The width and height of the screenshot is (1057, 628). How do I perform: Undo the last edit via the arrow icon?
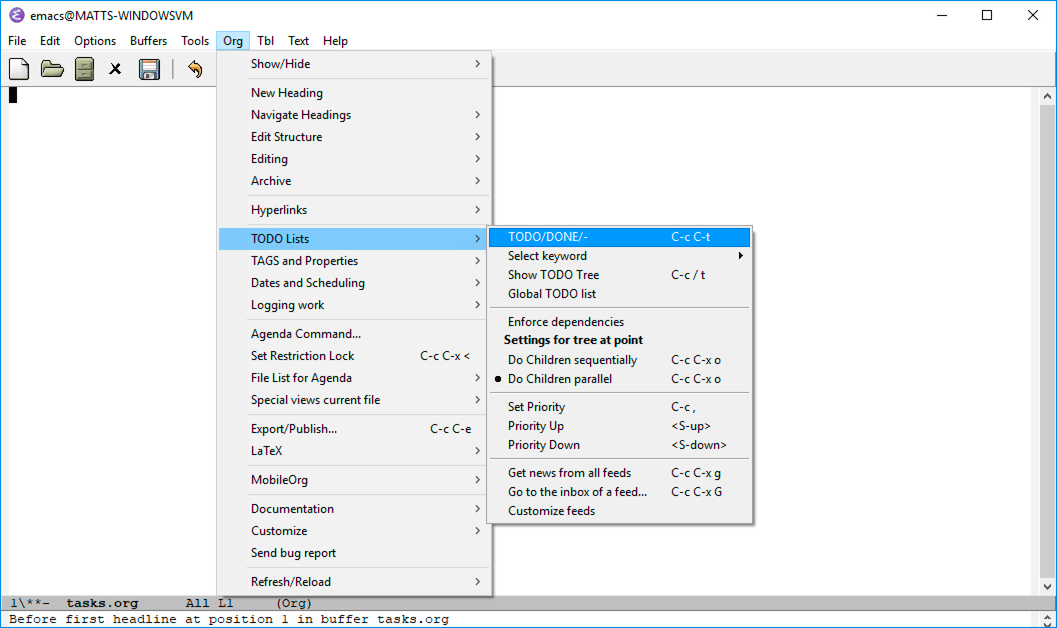point(195,68)
